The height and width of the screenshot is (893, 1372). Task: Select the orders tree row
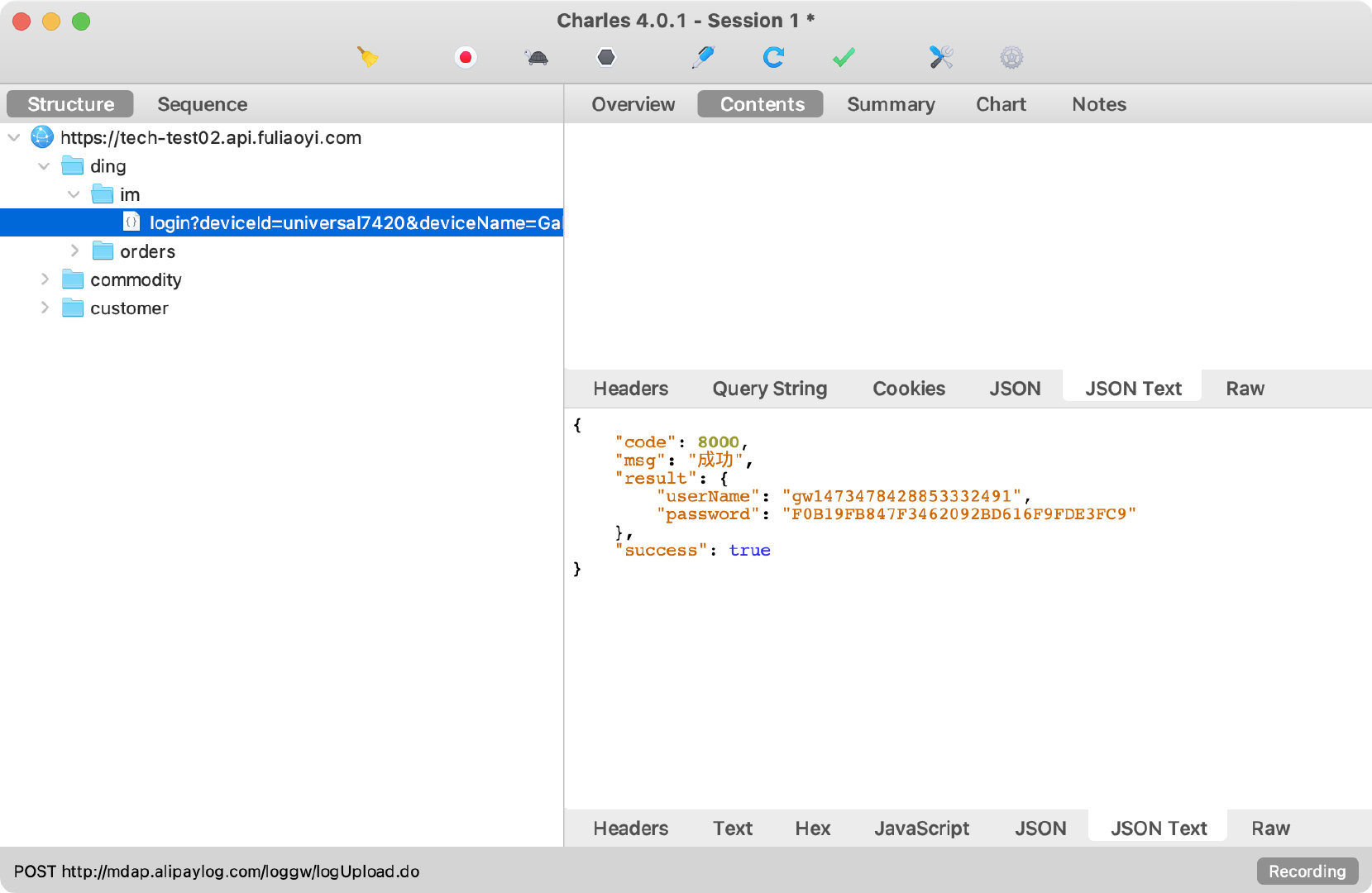point(281,251)
